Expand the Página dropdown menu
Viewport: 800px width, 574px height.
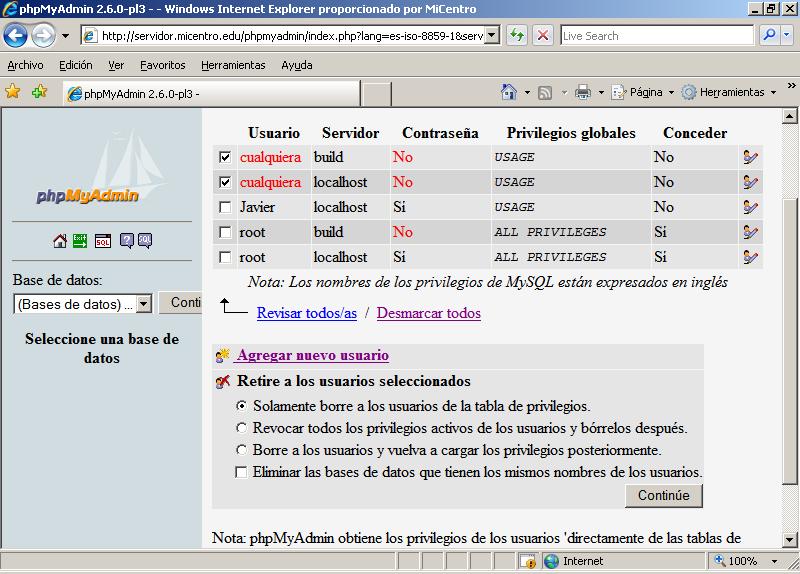[645, 92]
